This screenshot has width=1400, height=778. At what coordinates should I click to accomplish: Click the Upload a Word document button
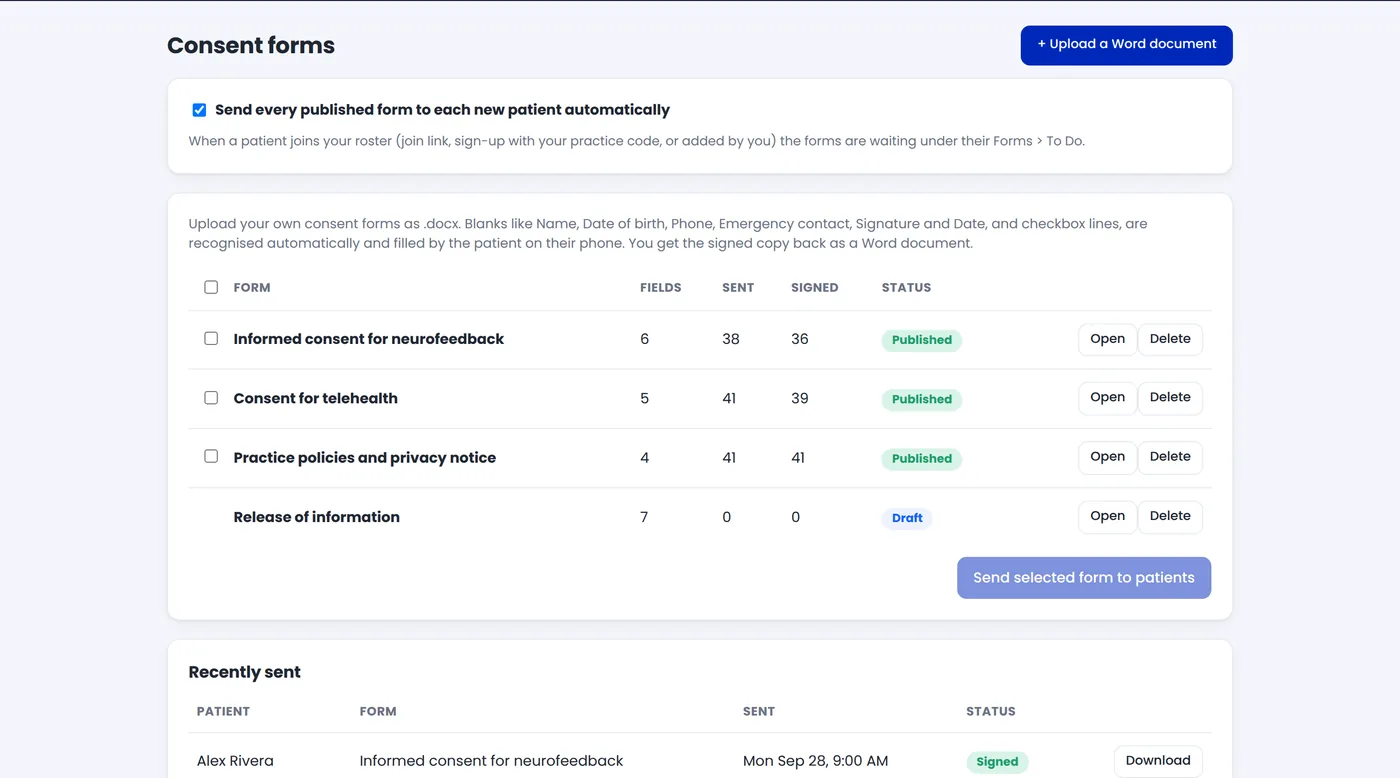click(x=1126, y=45)
